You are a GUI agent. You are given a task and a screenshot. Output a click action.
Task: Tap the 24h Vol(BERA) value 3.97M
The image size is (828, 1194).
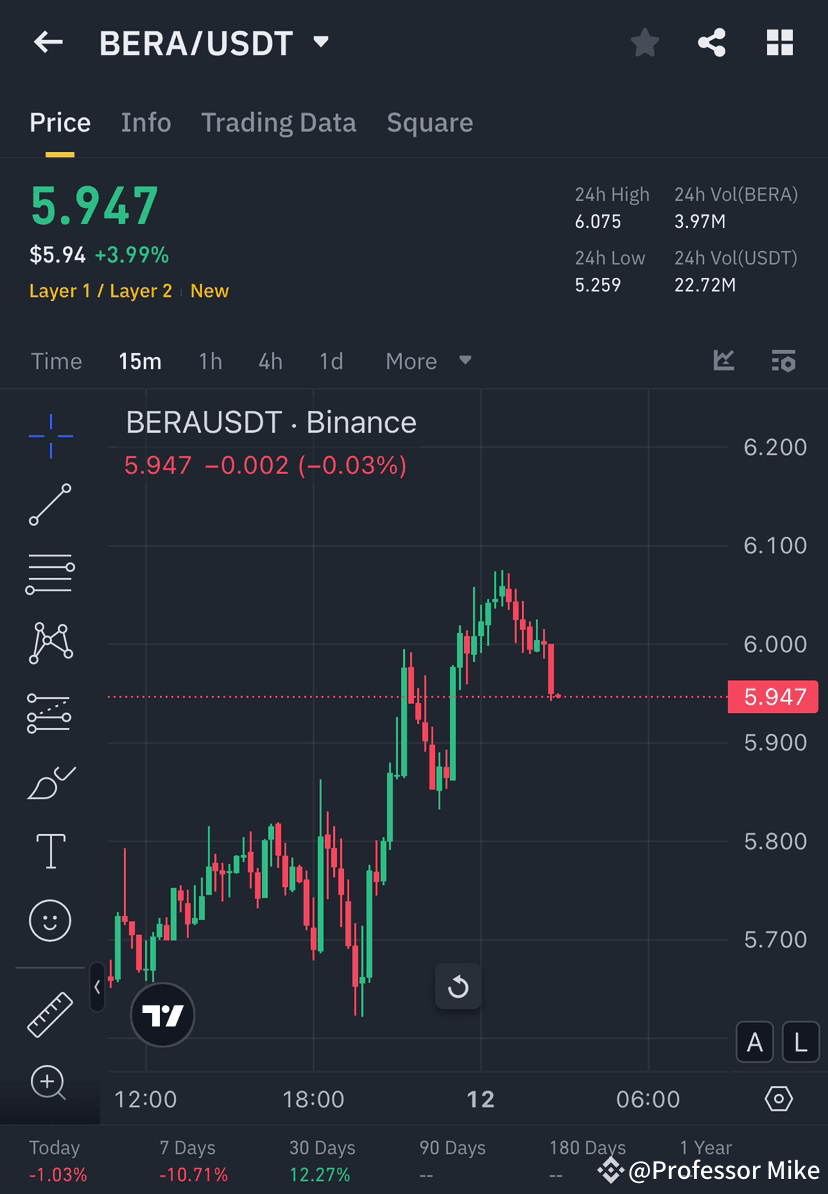point(700,222)
